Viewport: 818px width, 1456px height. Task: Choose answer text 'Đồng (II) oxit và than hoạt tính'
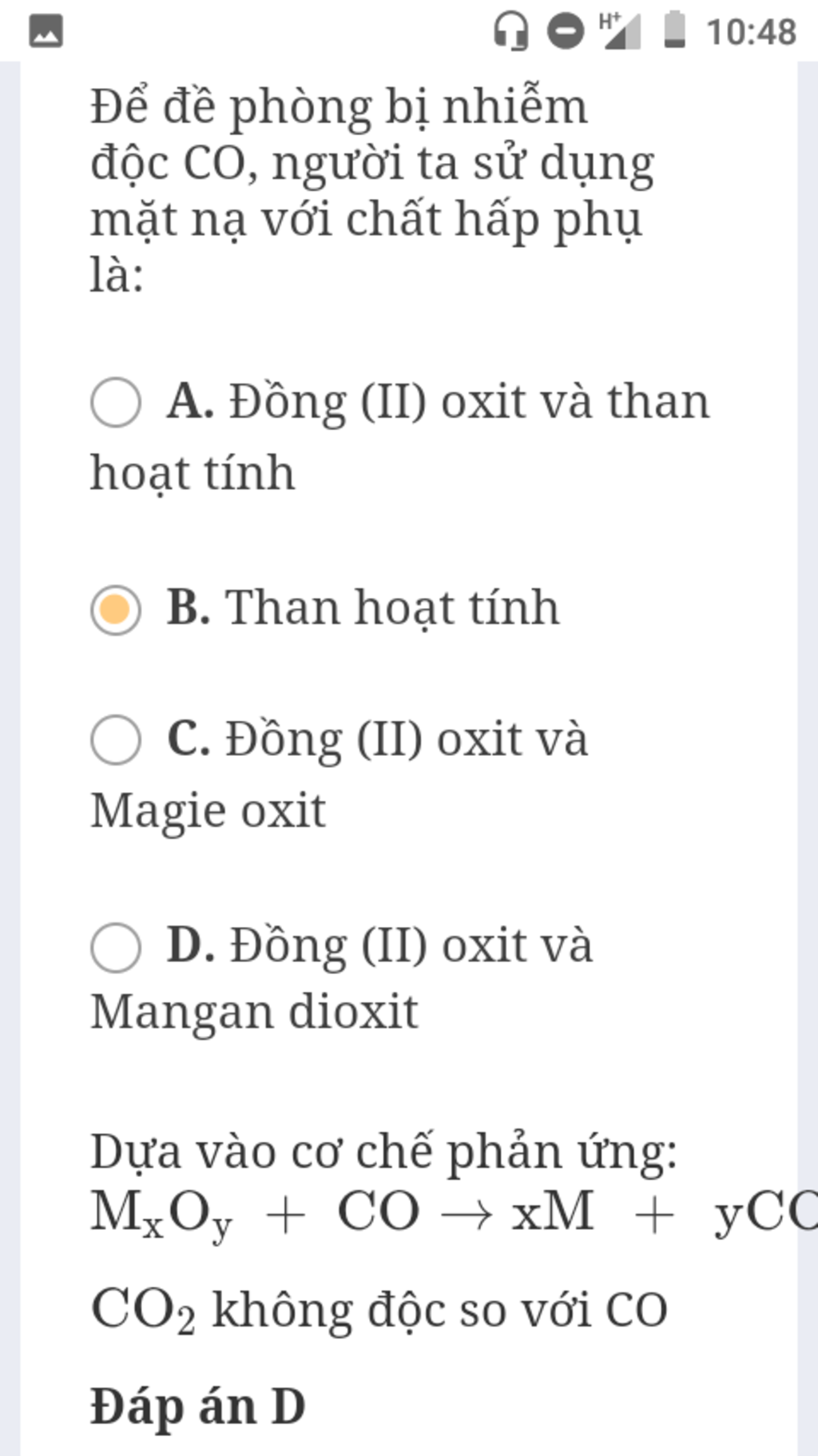[399, 436]
